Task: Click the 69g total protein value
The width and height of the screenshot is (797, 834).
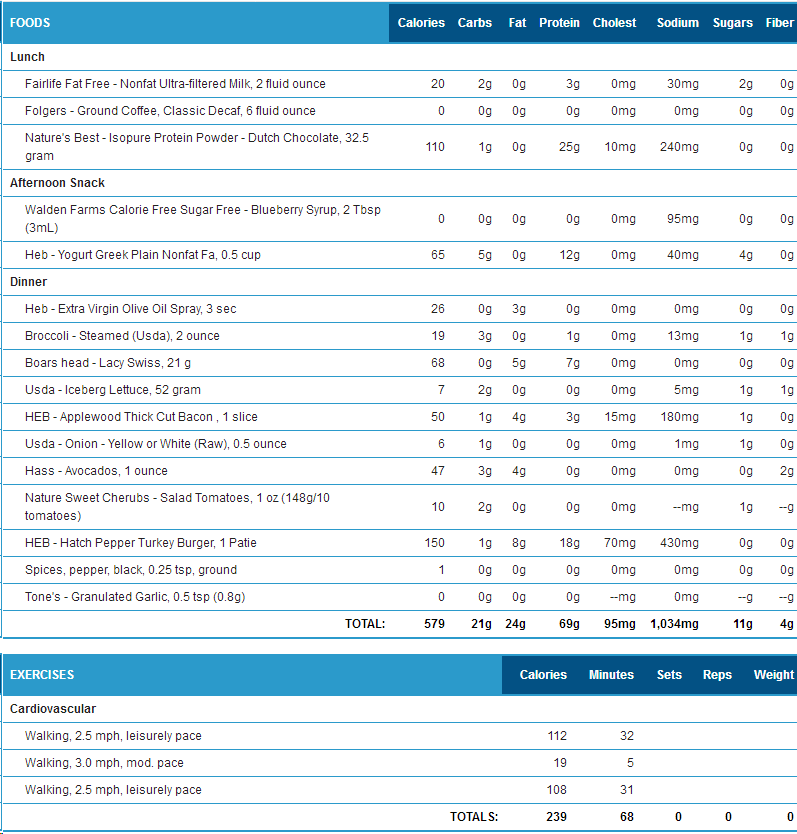Action: tap(569, 624)
